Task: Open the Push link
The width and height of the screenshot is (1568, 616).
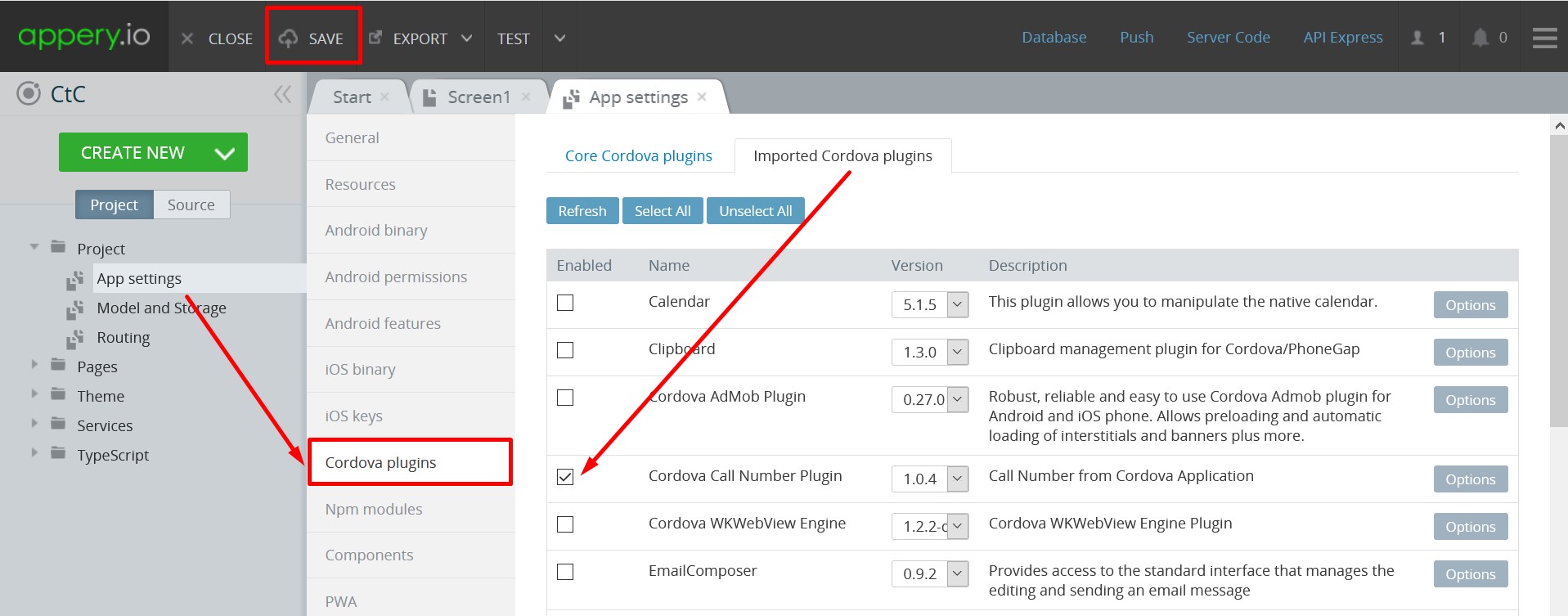Action: pos(1137,37)
